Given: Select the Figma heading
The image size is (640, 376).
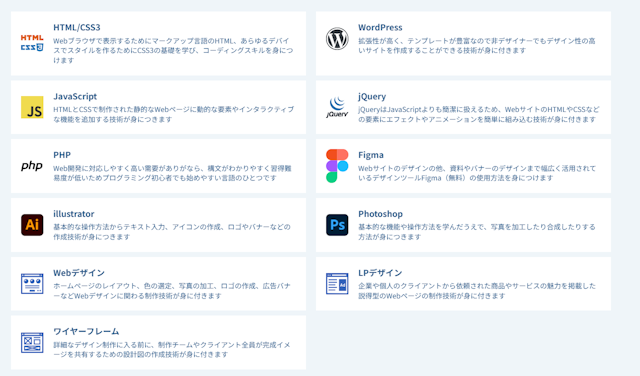Looking at the screenshot, I should click(371, 155).
